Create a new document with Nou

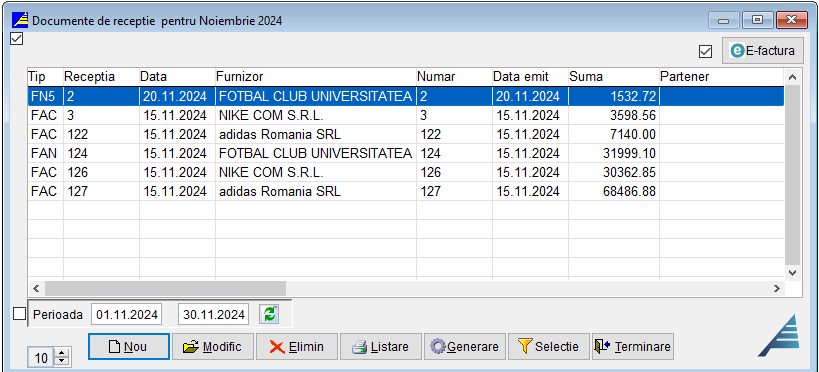pos(129,346)
